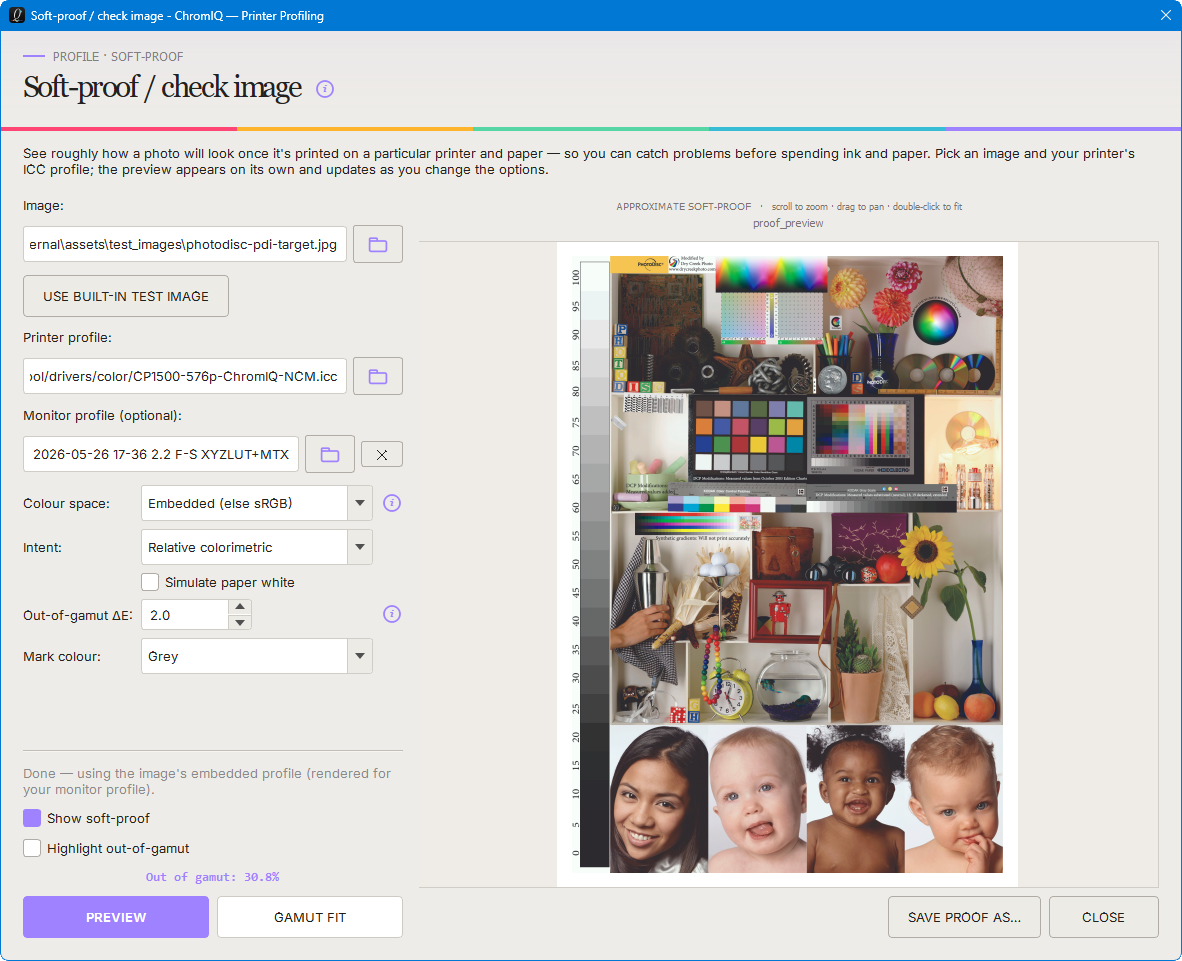Click the Preview button

pyautogui.click(x=115, y=917)
